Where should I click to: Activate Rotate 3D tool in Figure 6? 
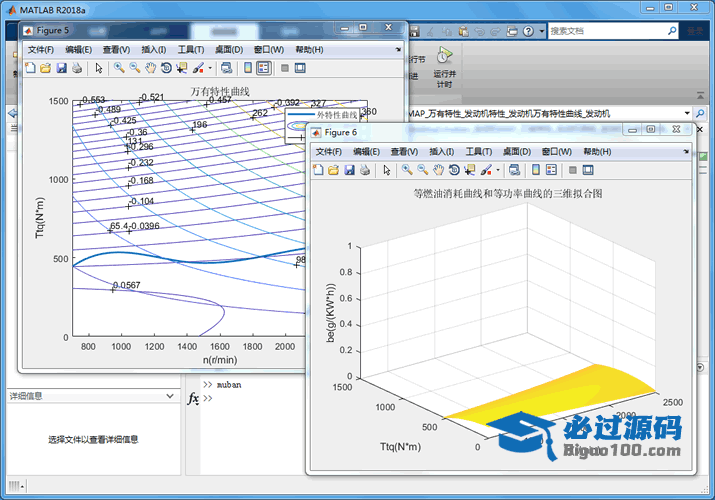453,170
